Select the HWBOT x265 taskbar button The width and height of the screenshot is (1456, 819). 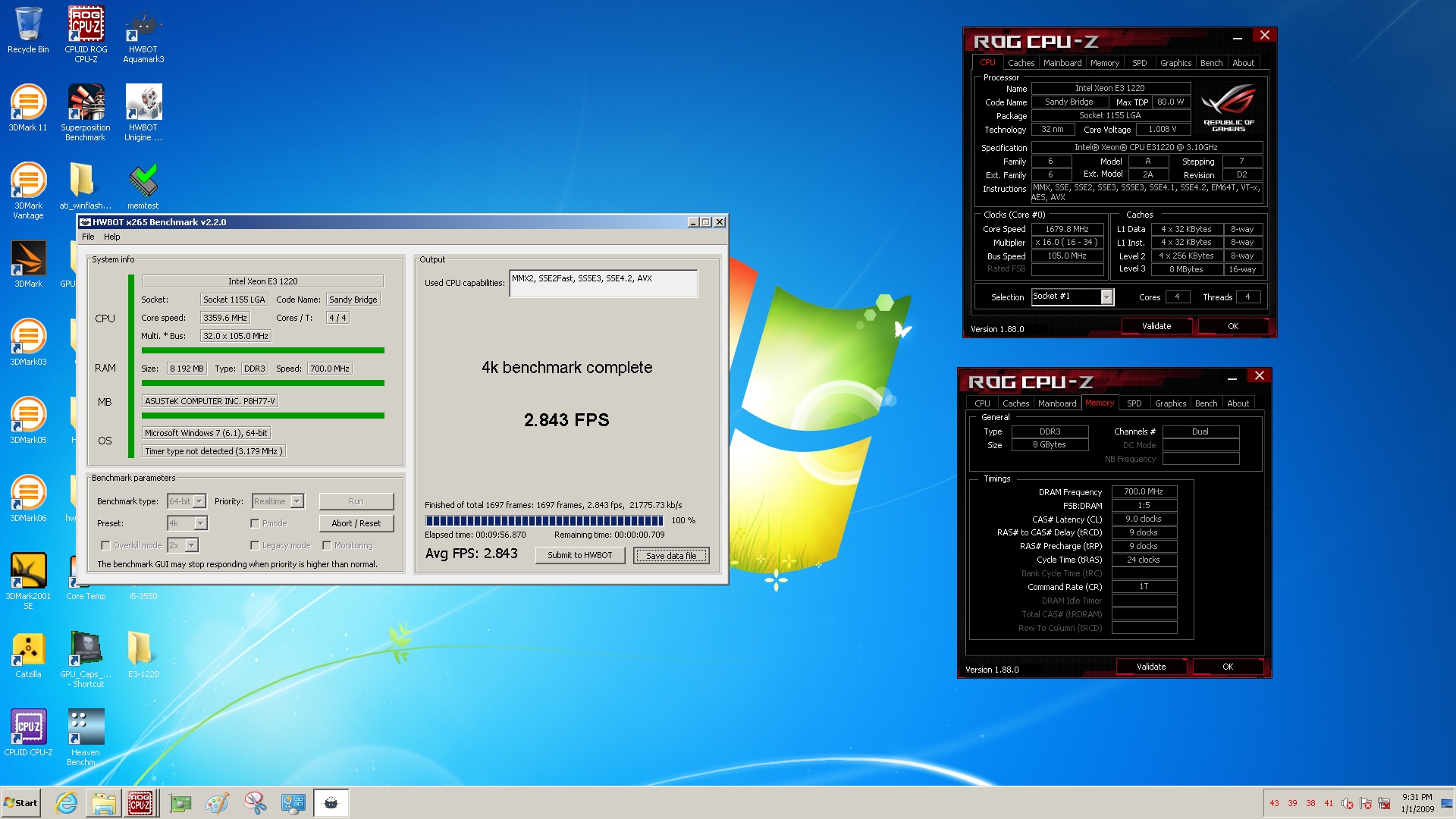(331, 803)
